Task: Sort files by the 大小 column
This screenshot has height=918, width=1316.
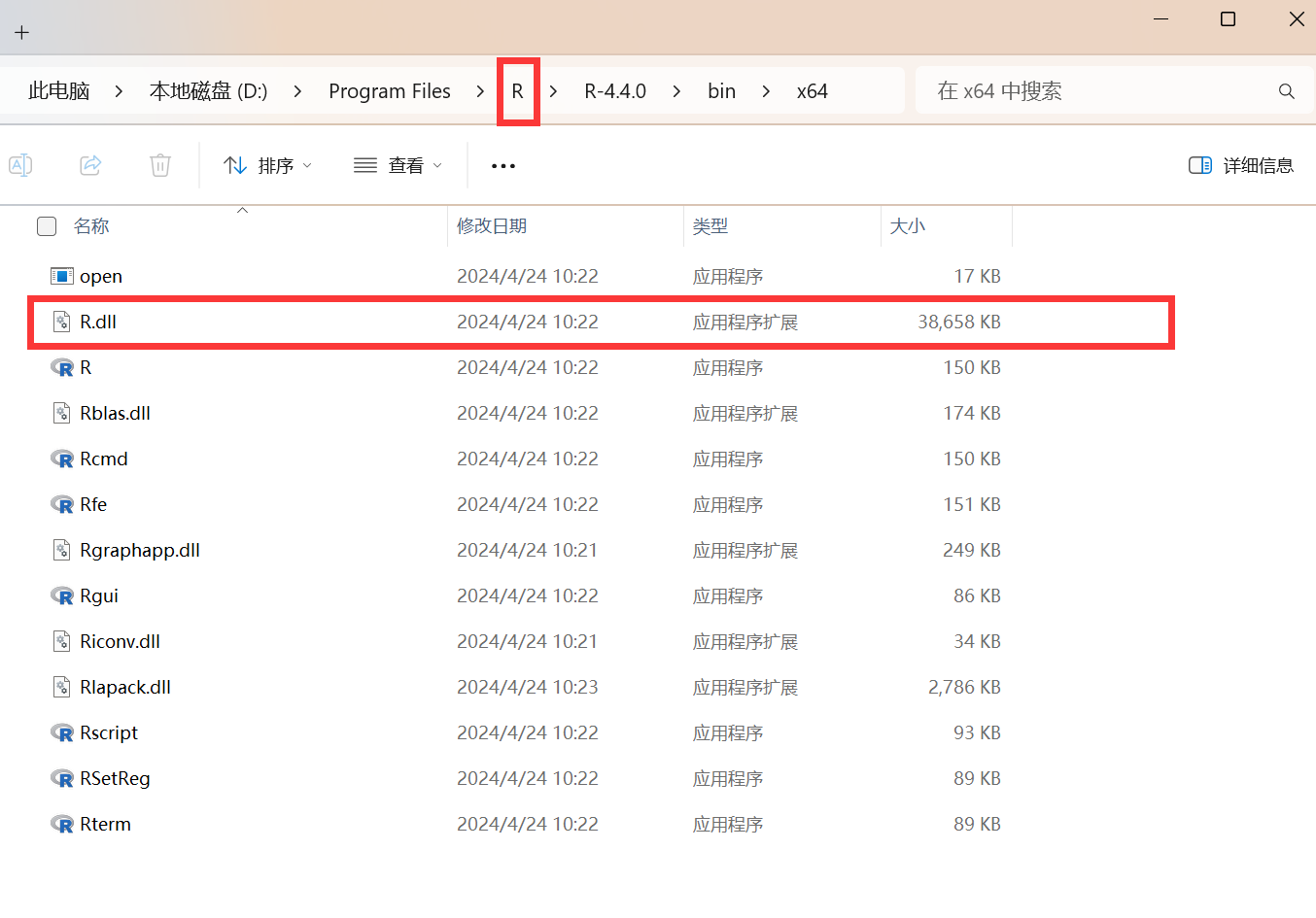Action: (908, 225)
